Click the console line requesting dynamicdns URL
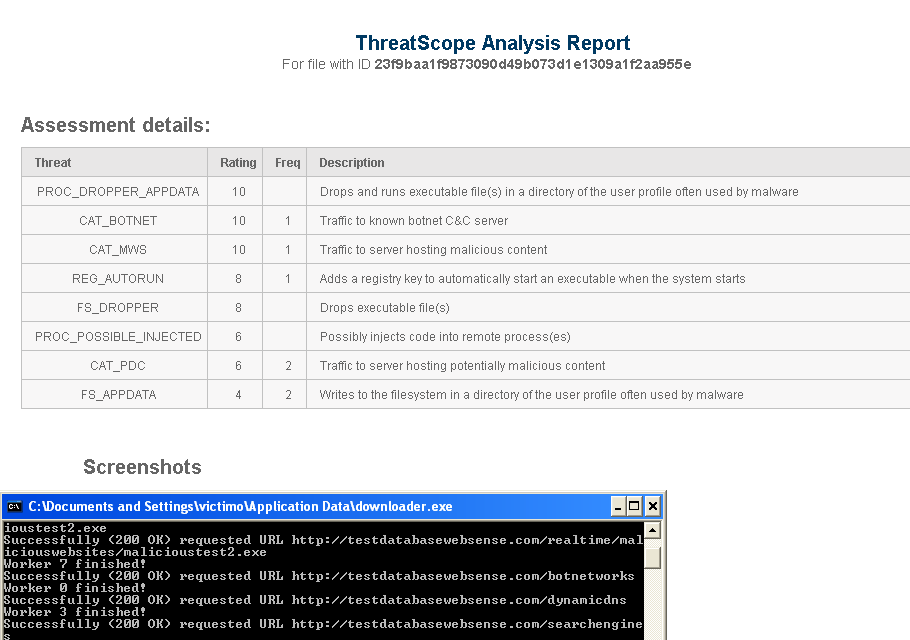 [315, 600]
